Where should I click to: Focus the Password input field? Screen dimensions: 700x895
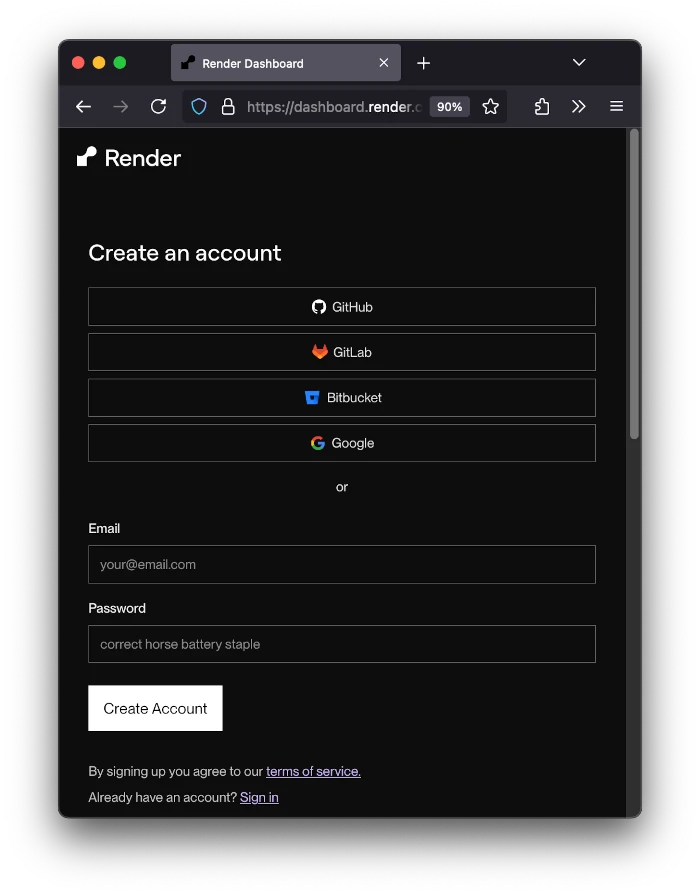point(341,644)
